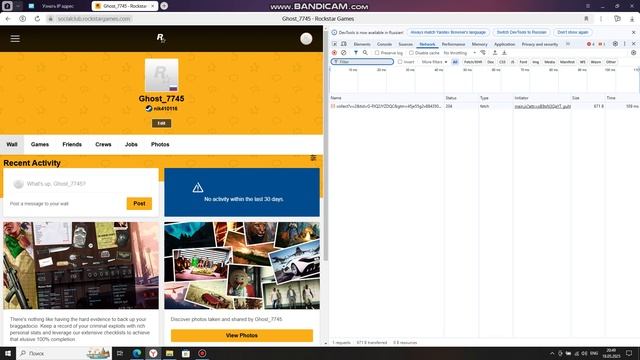
Task: Open the Photos tab
Action: [160, 144]
